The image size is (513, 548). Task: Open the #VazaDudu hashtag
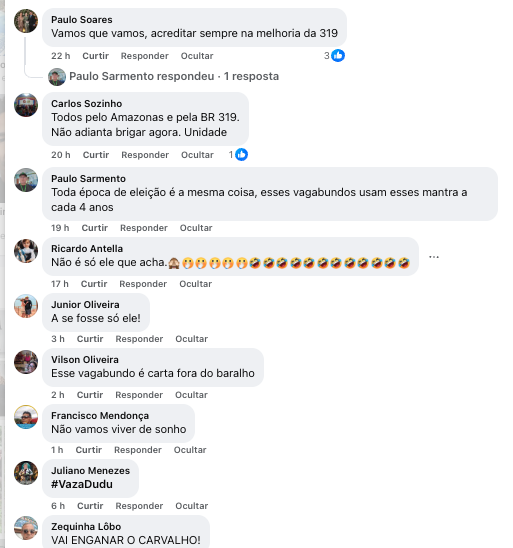click(x=82, y=484)
